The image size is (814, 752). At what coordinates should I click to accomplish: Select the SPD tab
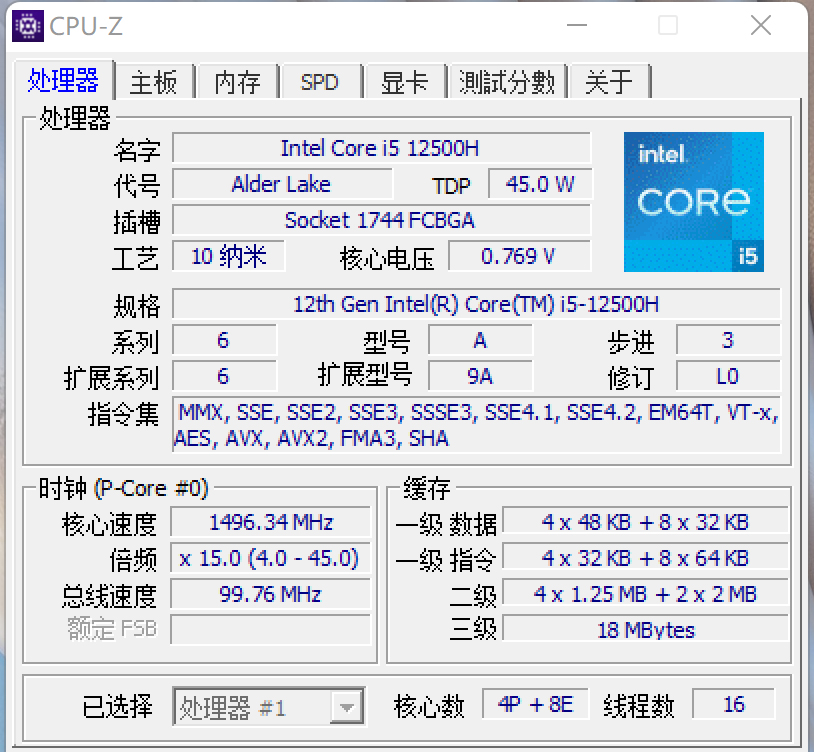(x=320, y=82)
